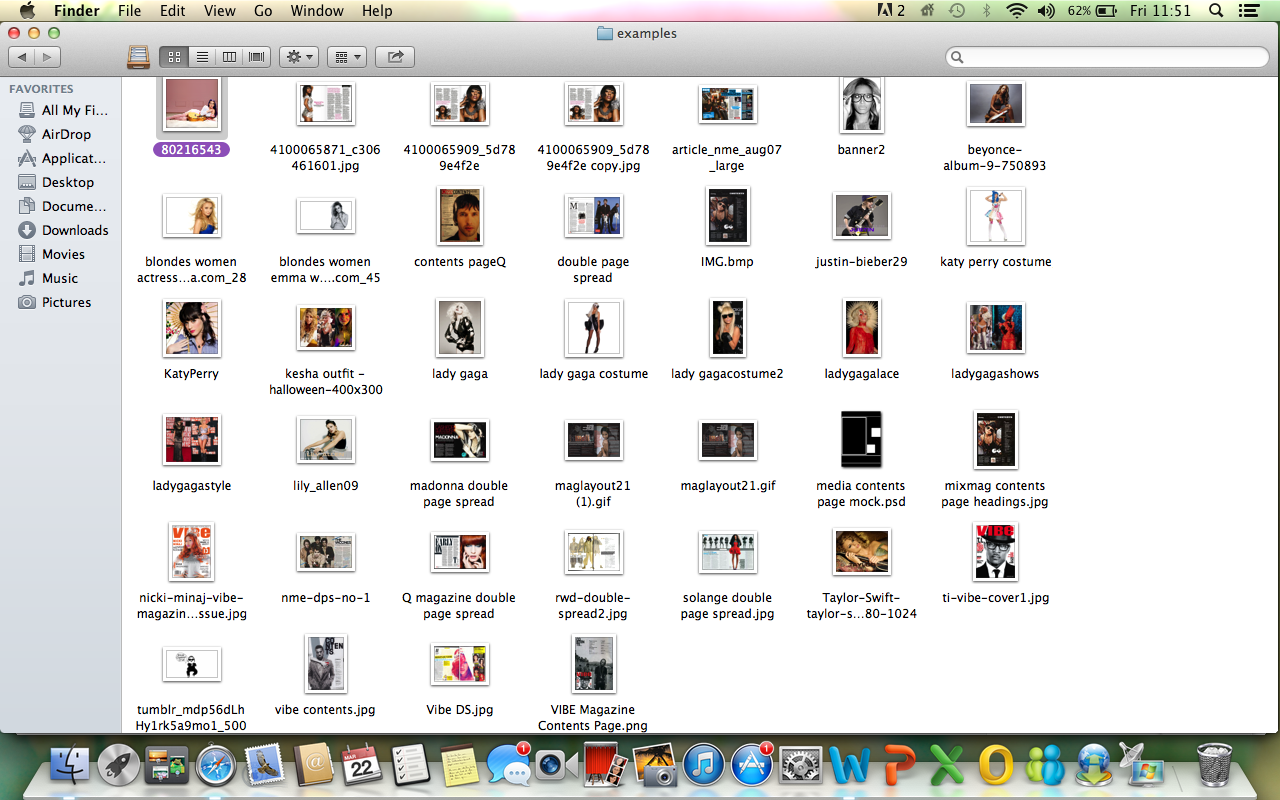
Task: Click the stacked drawers toolbar icon
Action: [x=138, y=57]
